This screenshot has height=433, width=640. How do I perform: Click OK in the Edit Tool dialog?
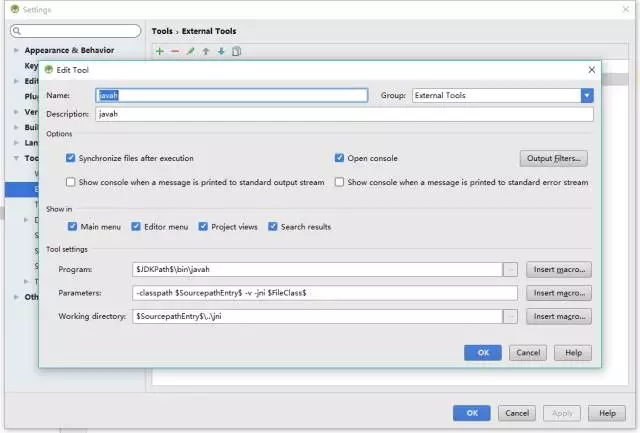pos(483,353)
